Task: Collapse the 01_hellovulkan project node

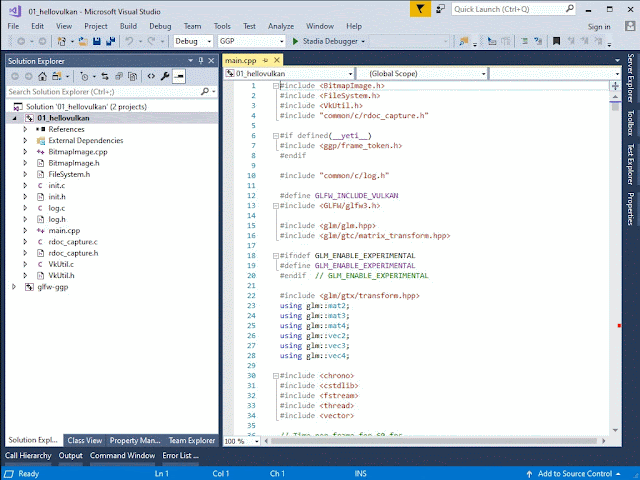Action: [x=15, y=118]
